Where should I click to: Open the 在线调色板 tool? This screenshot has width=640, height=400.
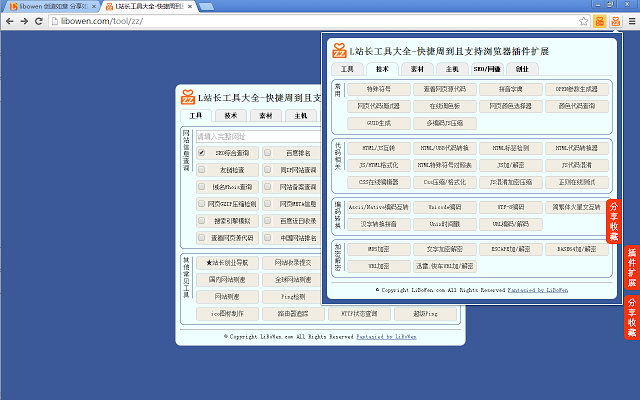point(445,106)
